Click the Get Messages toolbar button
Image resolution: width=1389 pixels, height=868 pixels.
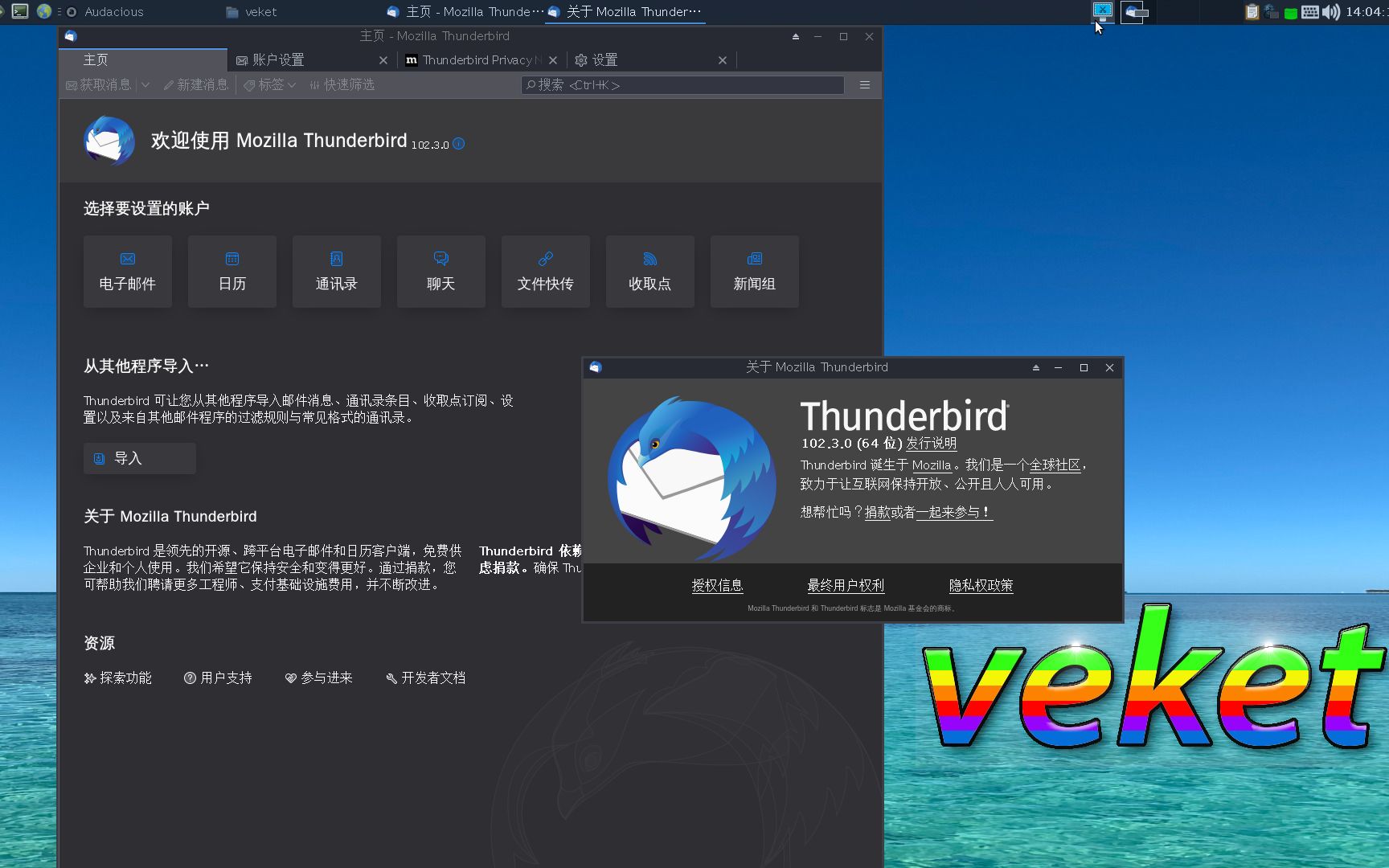coord(99,85)
